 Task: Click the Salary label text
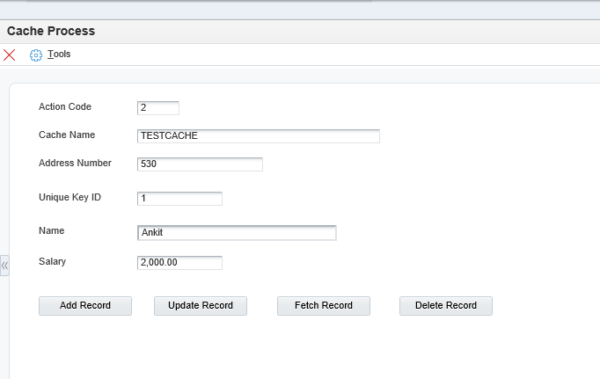tap(52, 261)
